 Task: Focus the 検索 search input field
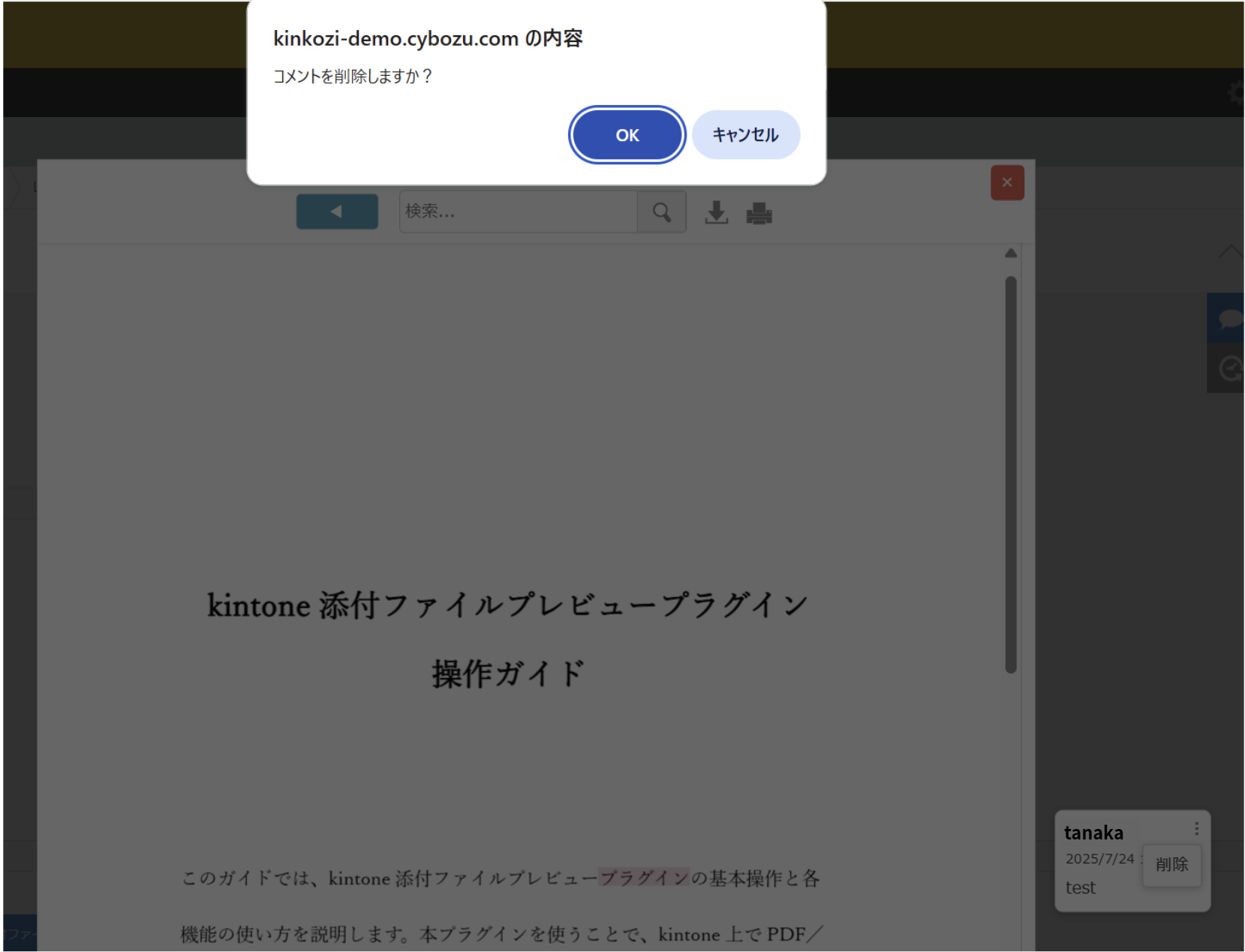(x=518, y=212)
